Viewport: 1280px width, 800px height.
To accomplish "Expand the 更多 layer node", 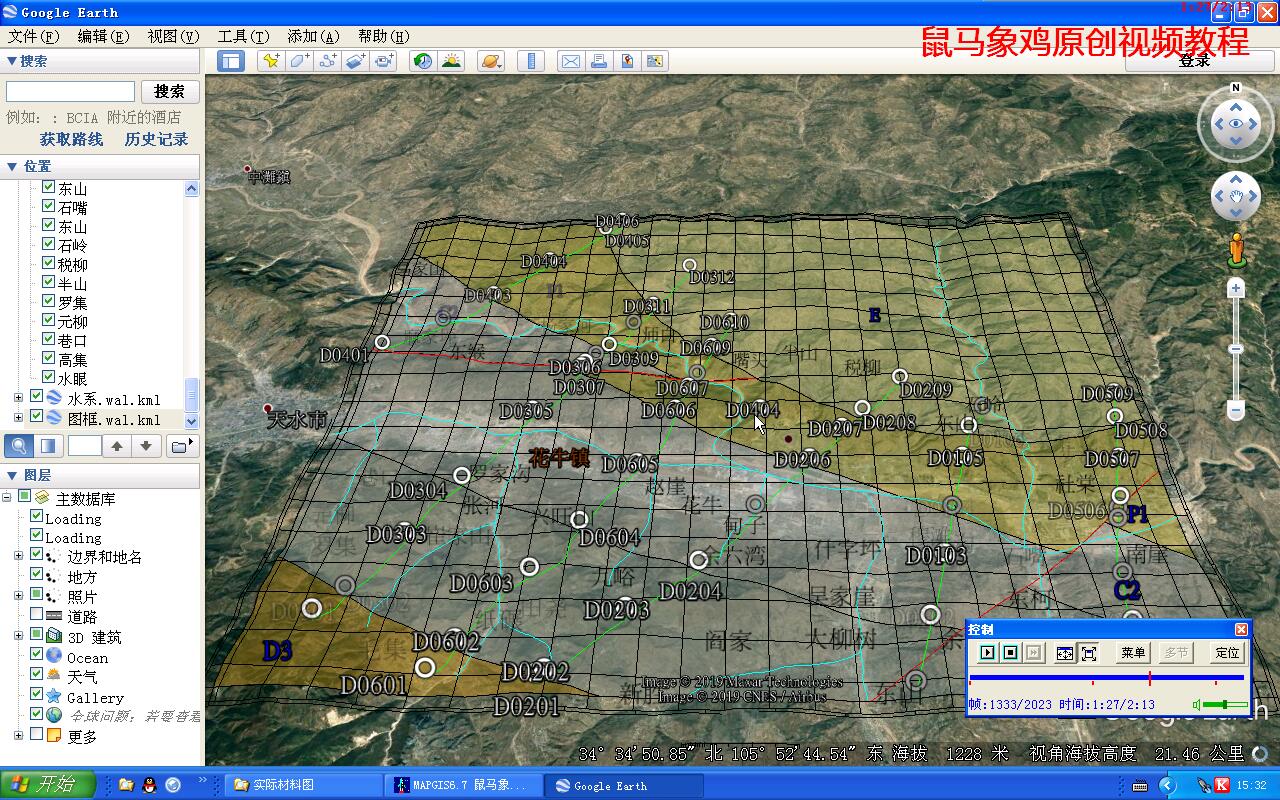I will click(18, 735).
